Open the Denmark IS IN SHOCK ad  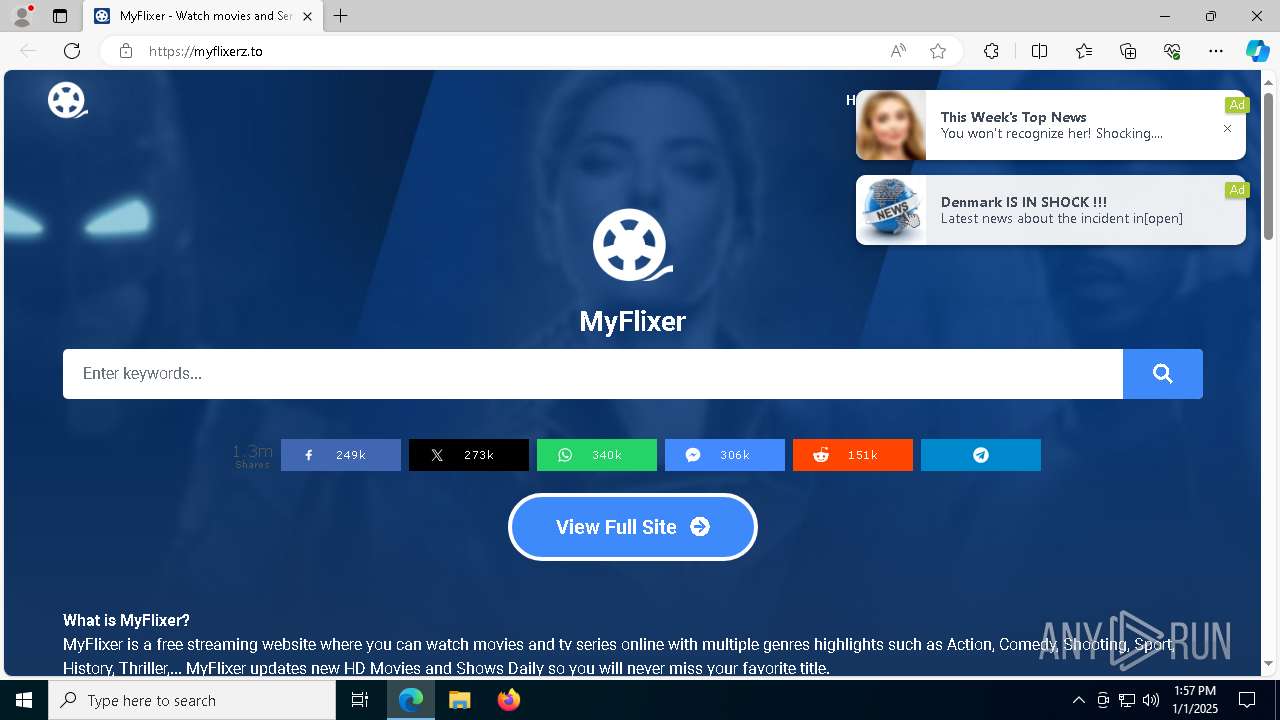pos(1051,210)
